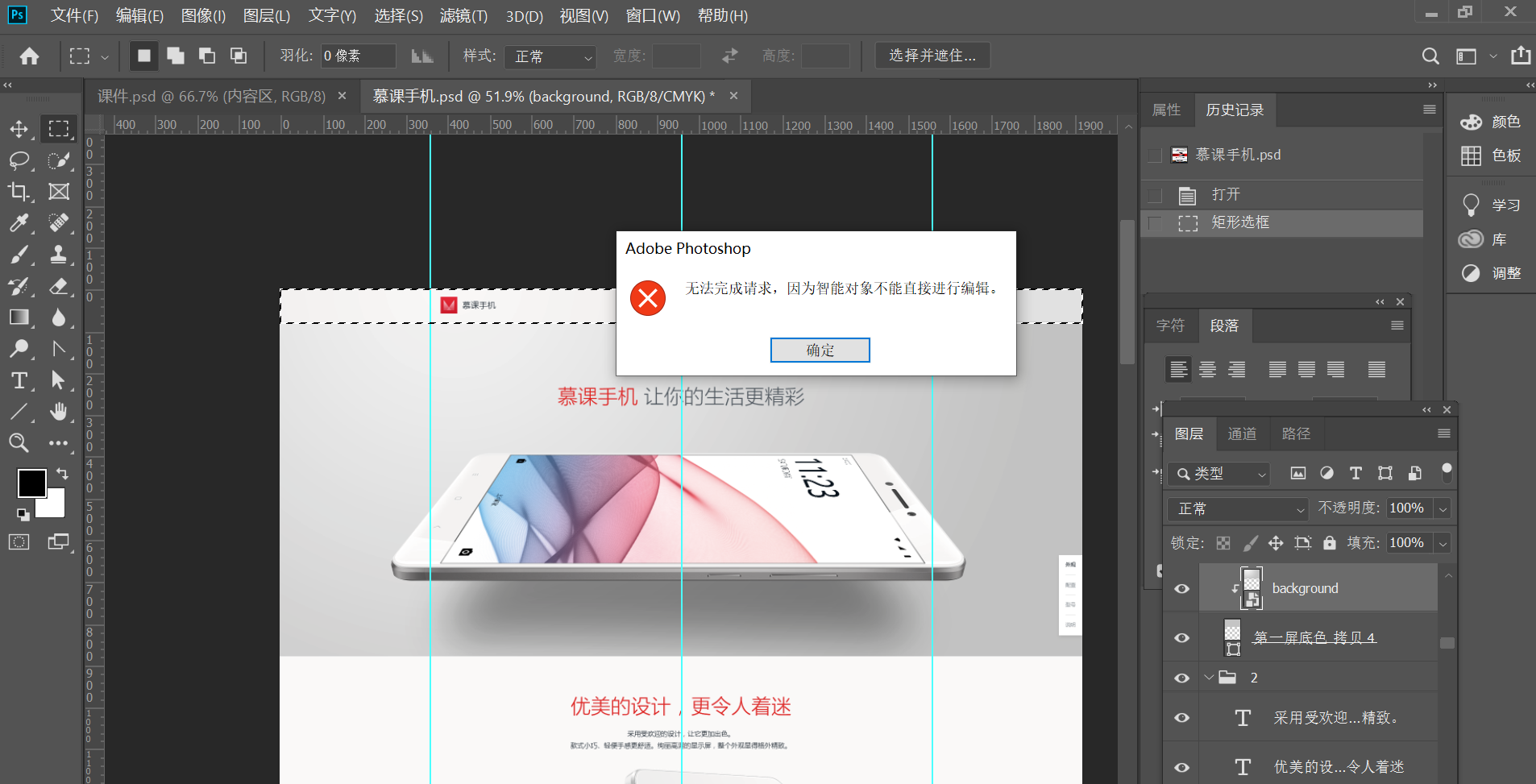Screen dimensions: 1536x784
Task: Hide the background layer
Action: click(x=1182, y=588)
